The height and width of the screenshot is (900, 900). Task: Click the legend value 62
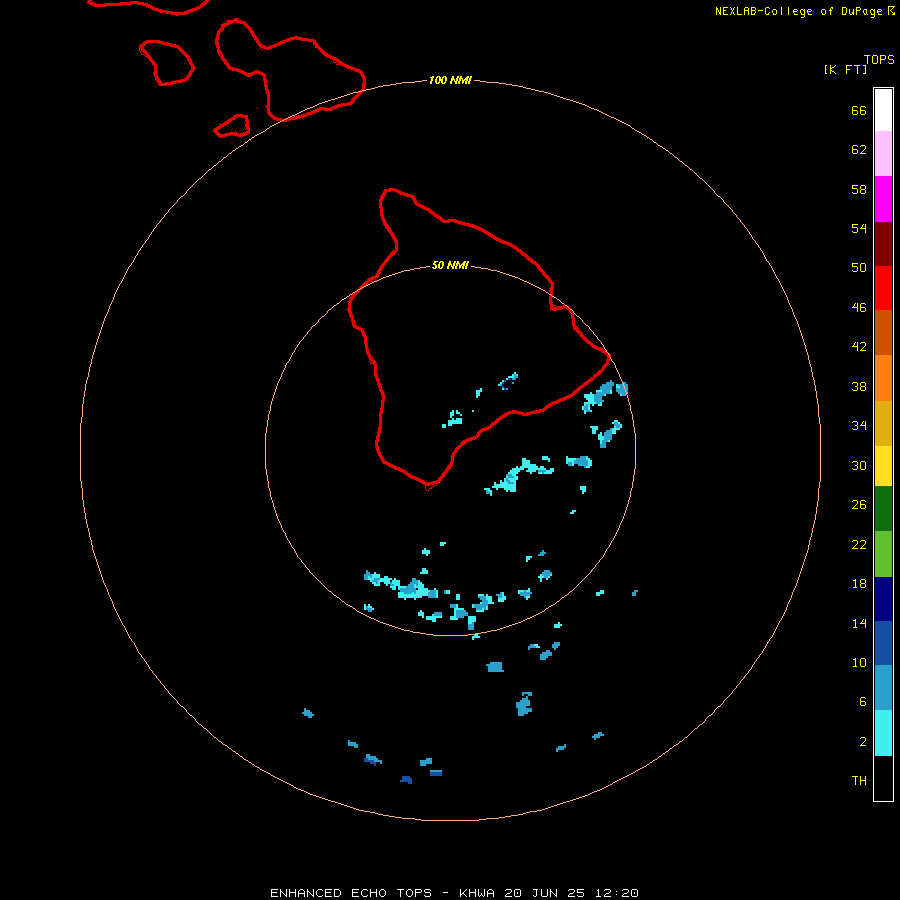click(x=859, y=149)
